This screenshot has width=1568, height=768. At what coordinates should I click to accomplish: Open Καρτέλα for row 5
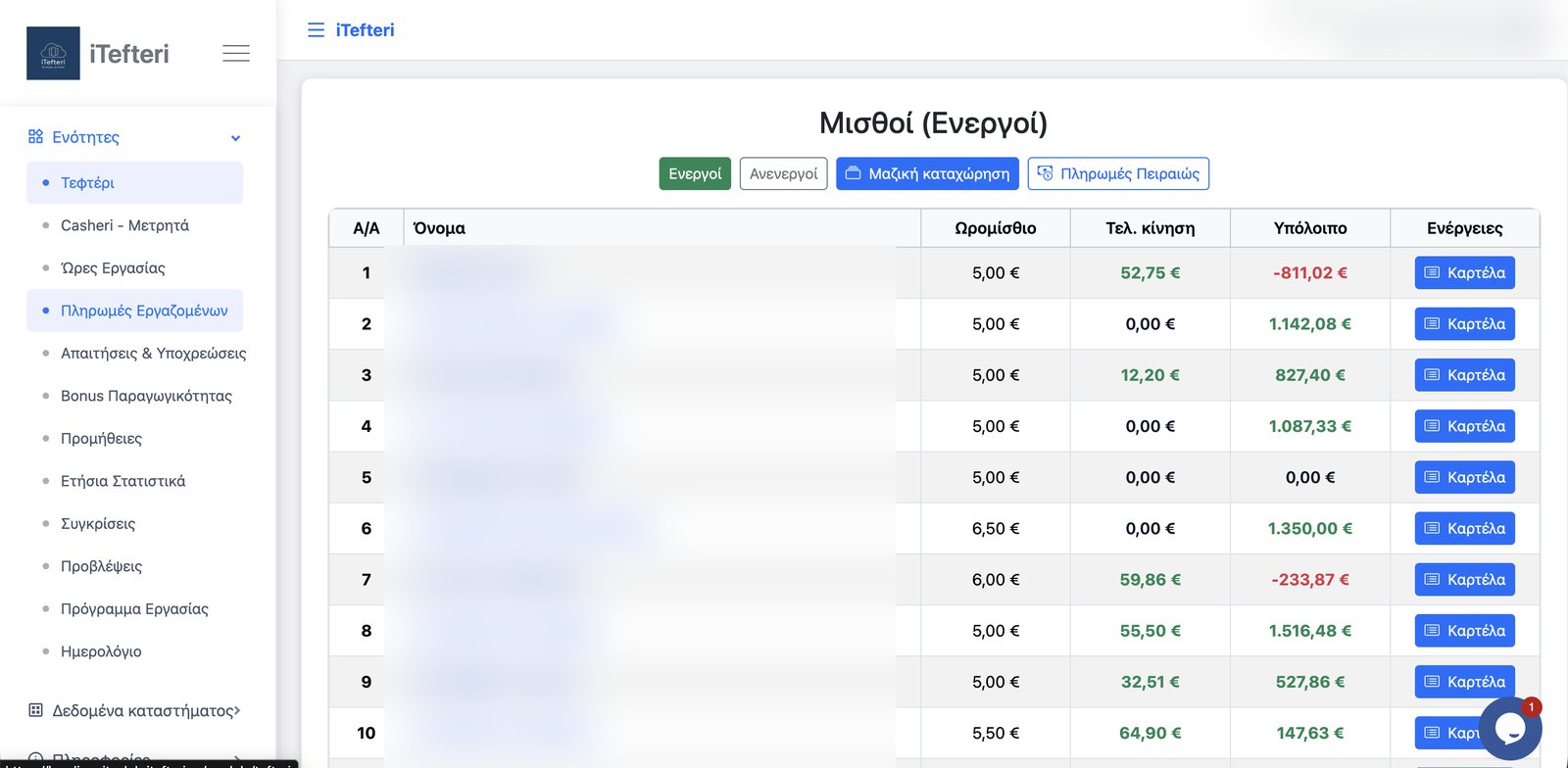click(x=1464, y=477)
